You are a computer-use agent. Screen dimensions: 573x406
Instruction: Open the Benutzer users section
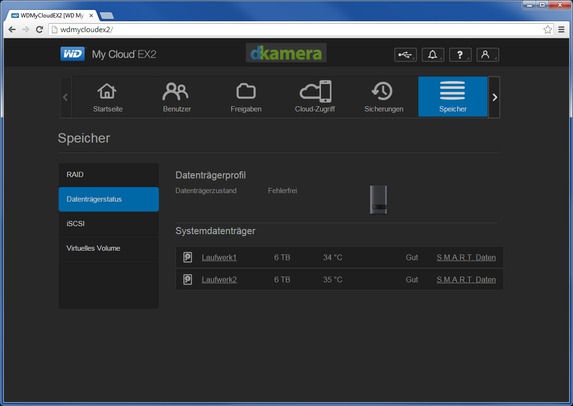pyautogui.click(x=177, y=97)
